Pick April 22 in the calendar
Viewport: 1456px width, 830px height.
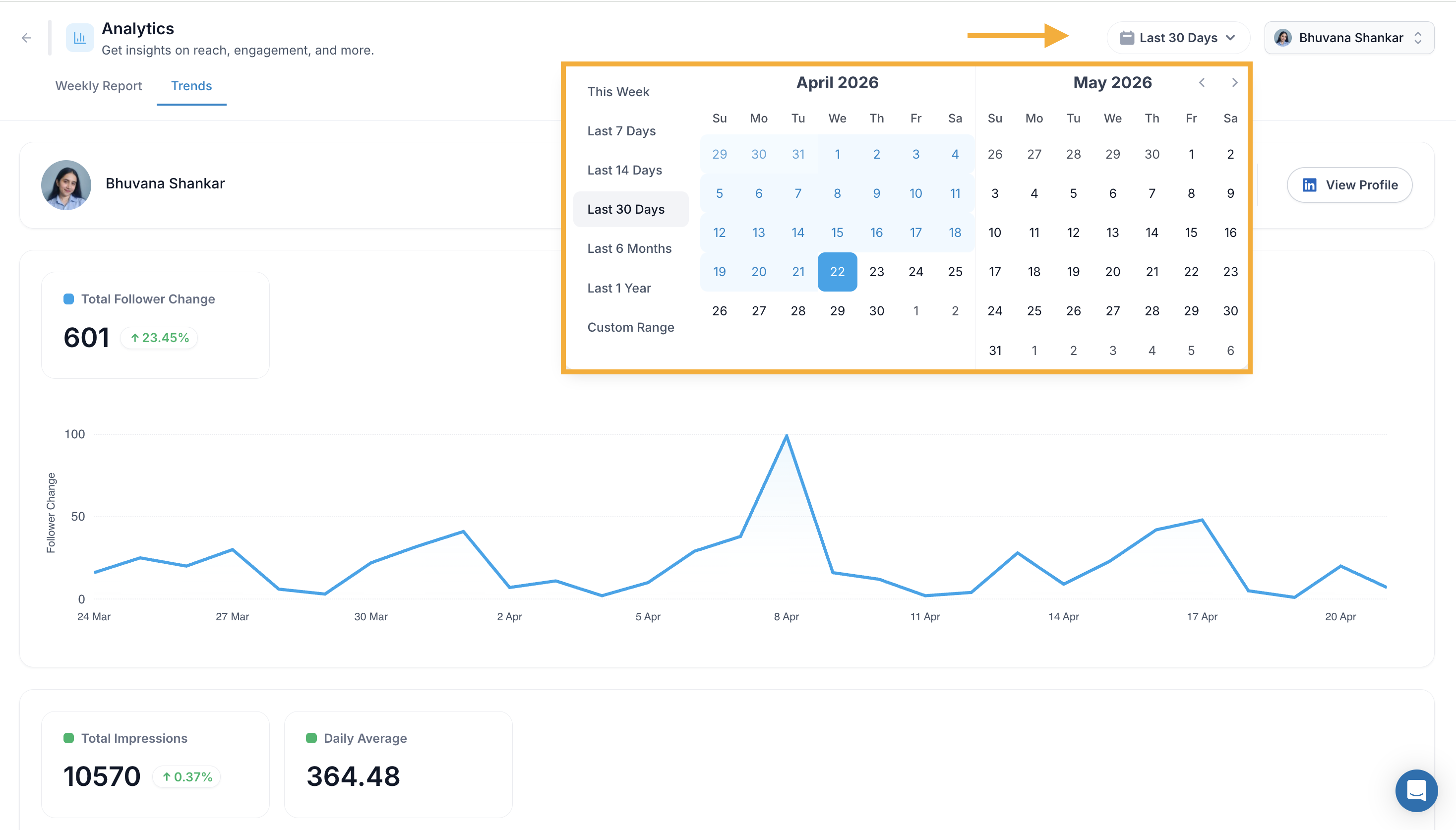[x=837, y=272]
